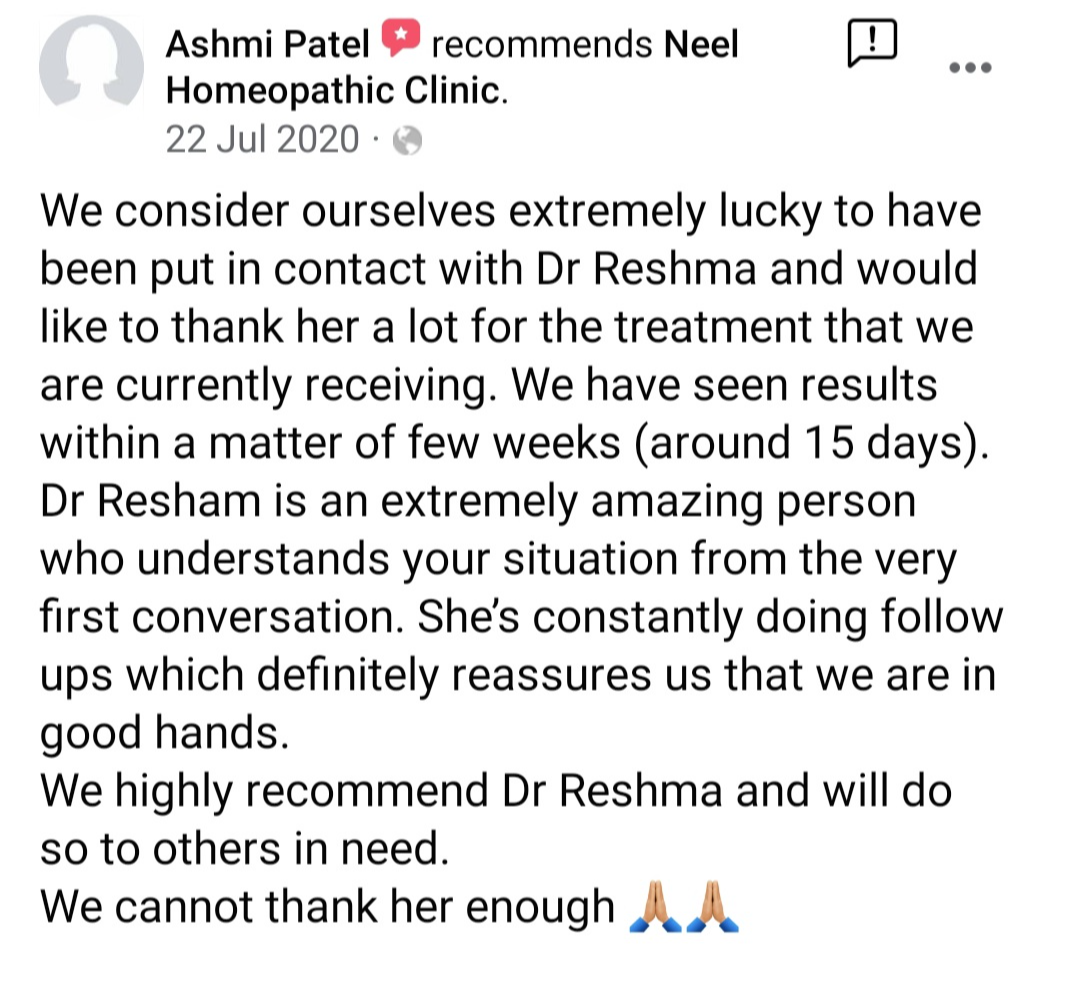Image resolution: width=1080 pixels, height=982 pixels.
Task: Click "Homeopathic Clinic." text on second header line
Action: point(337,91)
